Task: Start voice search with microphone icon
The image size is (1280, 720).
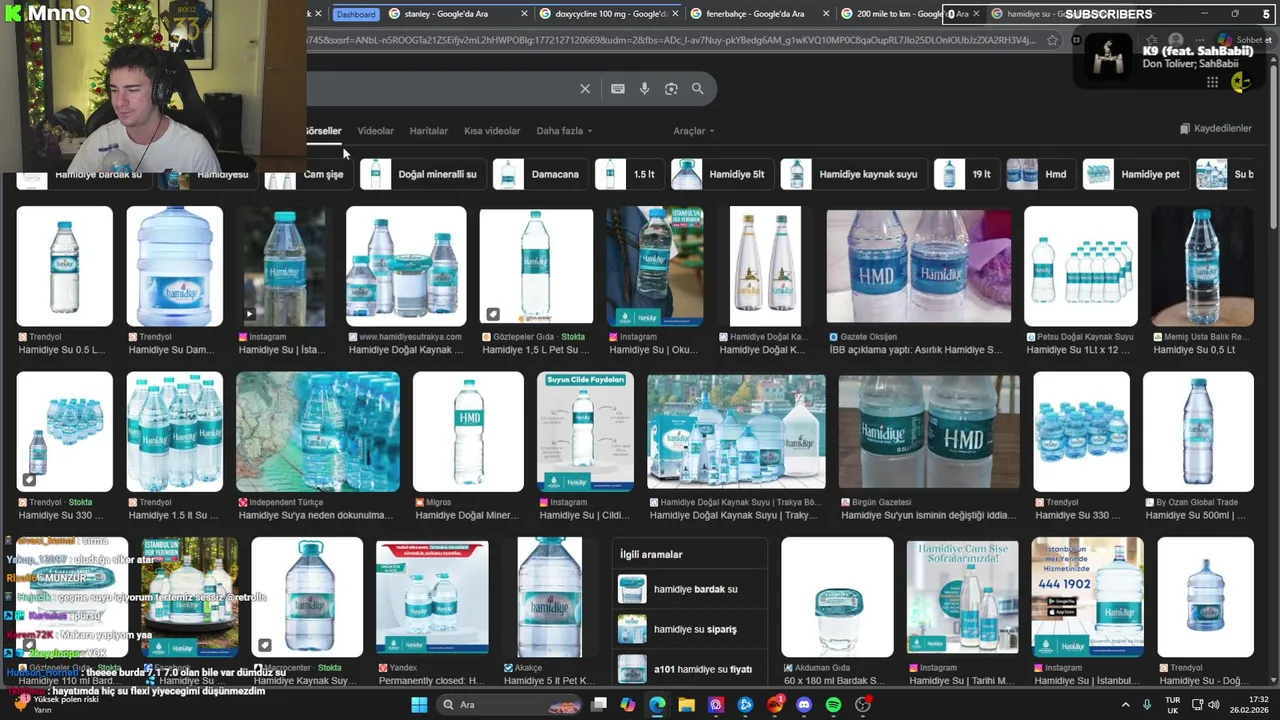Action: [x=644, y=89]
